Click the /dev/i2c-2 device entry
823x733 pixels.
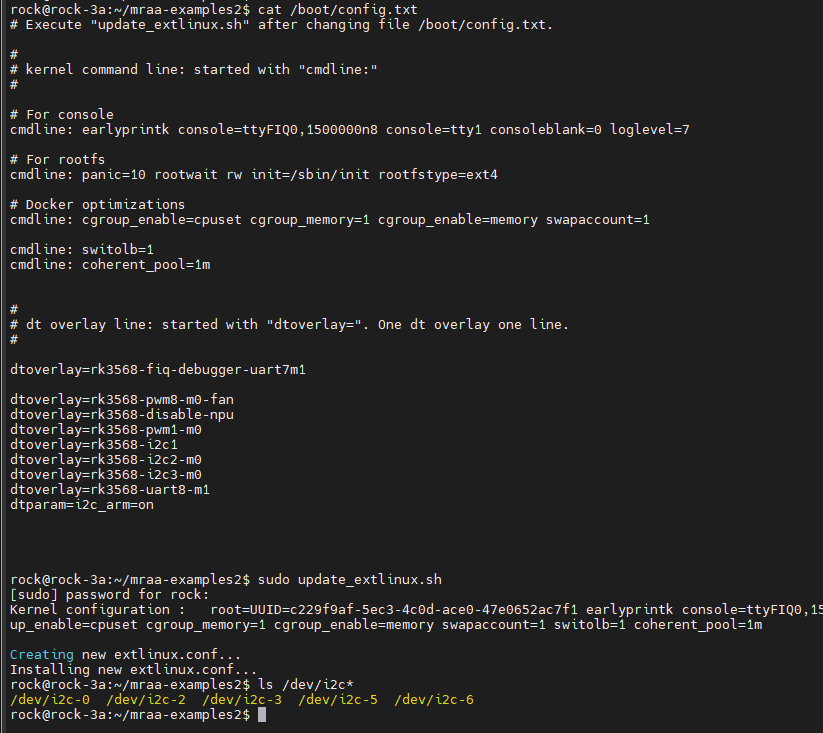146,700
